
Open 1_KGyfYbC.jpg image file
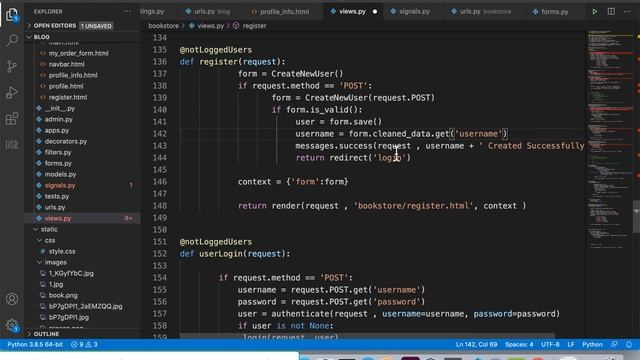pyautogui.click(x=71, y=273)
